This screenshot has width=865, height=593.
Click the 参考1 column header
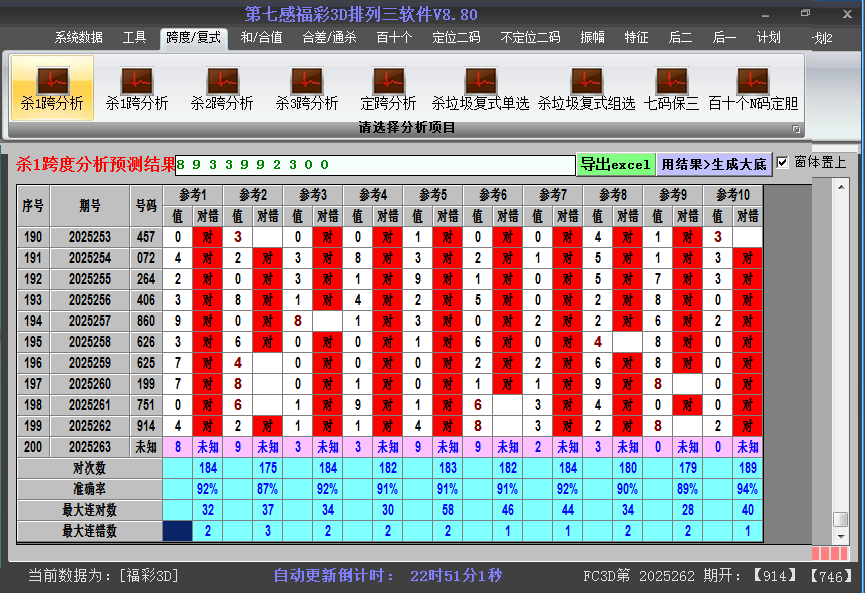(x=193, y=194)
